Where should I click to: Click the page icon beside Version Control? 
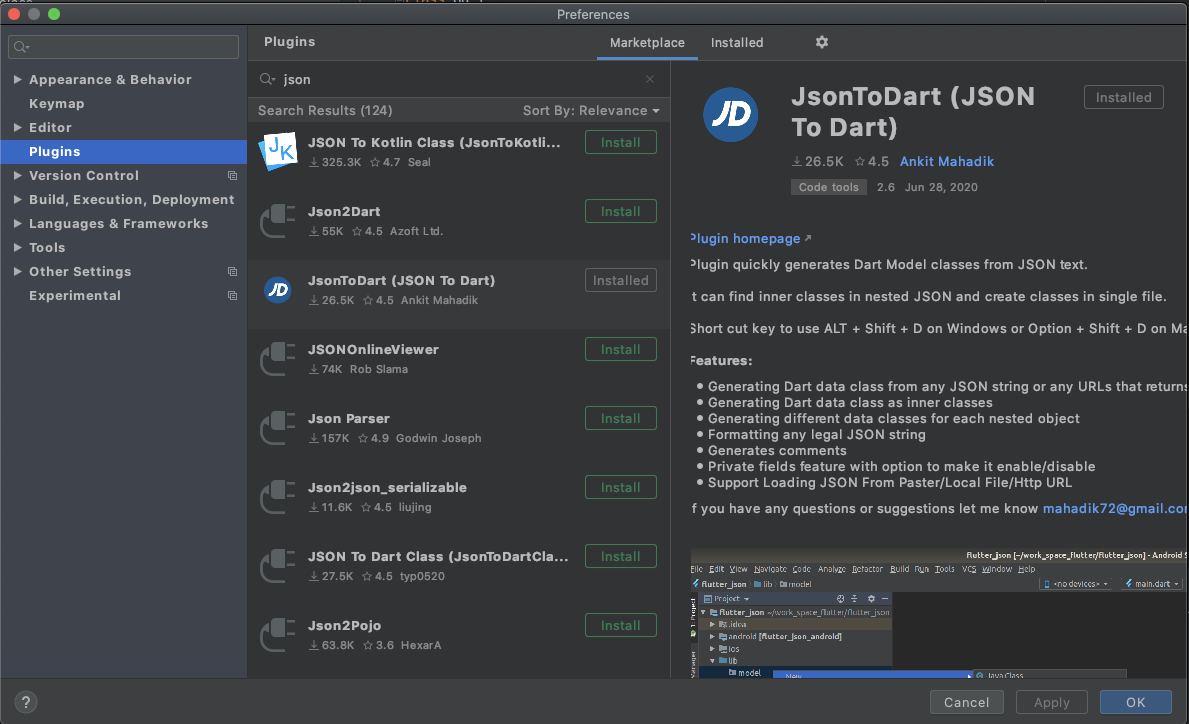pyautogui.click(x=232, y=175)
